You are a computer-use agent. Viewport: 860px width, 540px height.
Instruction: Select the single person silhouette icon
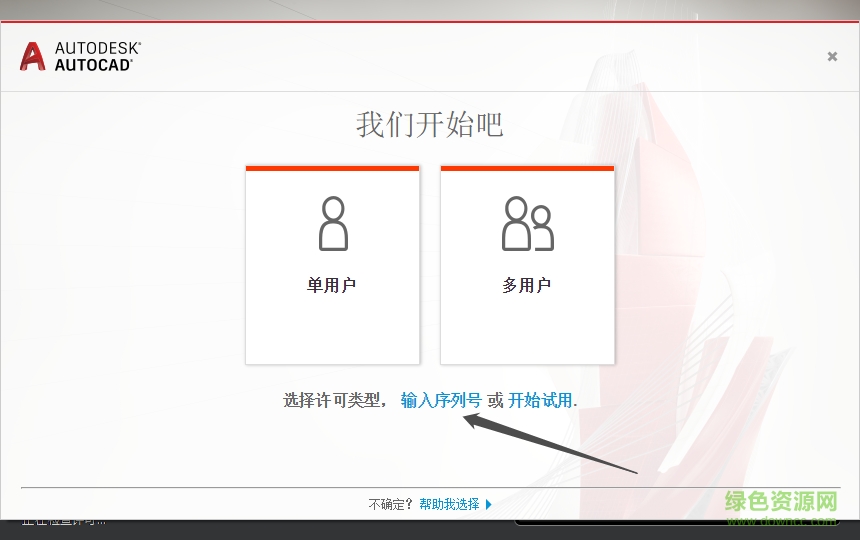333,223
